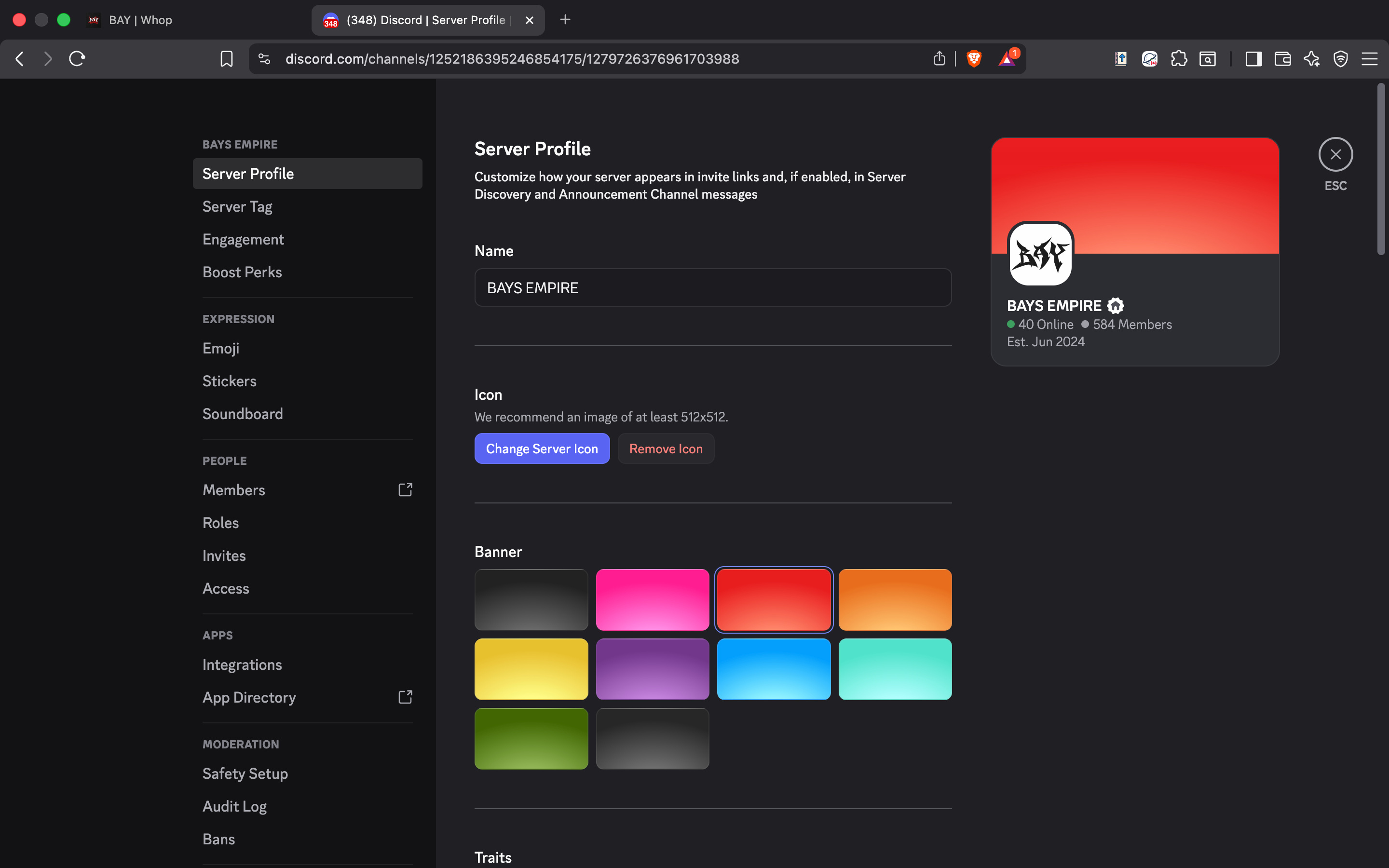Close settings with the ESC circle button
This screenshot has height=868, width=1389.
1335,154
